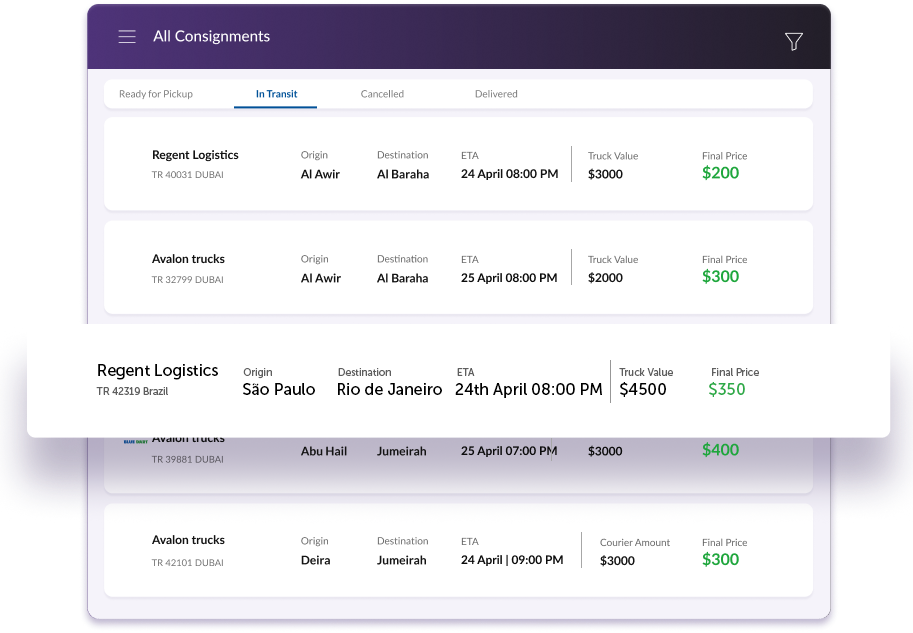This screenshot has width=913, height=633.
Task: Click TR 40031 DUBAI reference
Action: pyautogui.click(x=187, y=175)
